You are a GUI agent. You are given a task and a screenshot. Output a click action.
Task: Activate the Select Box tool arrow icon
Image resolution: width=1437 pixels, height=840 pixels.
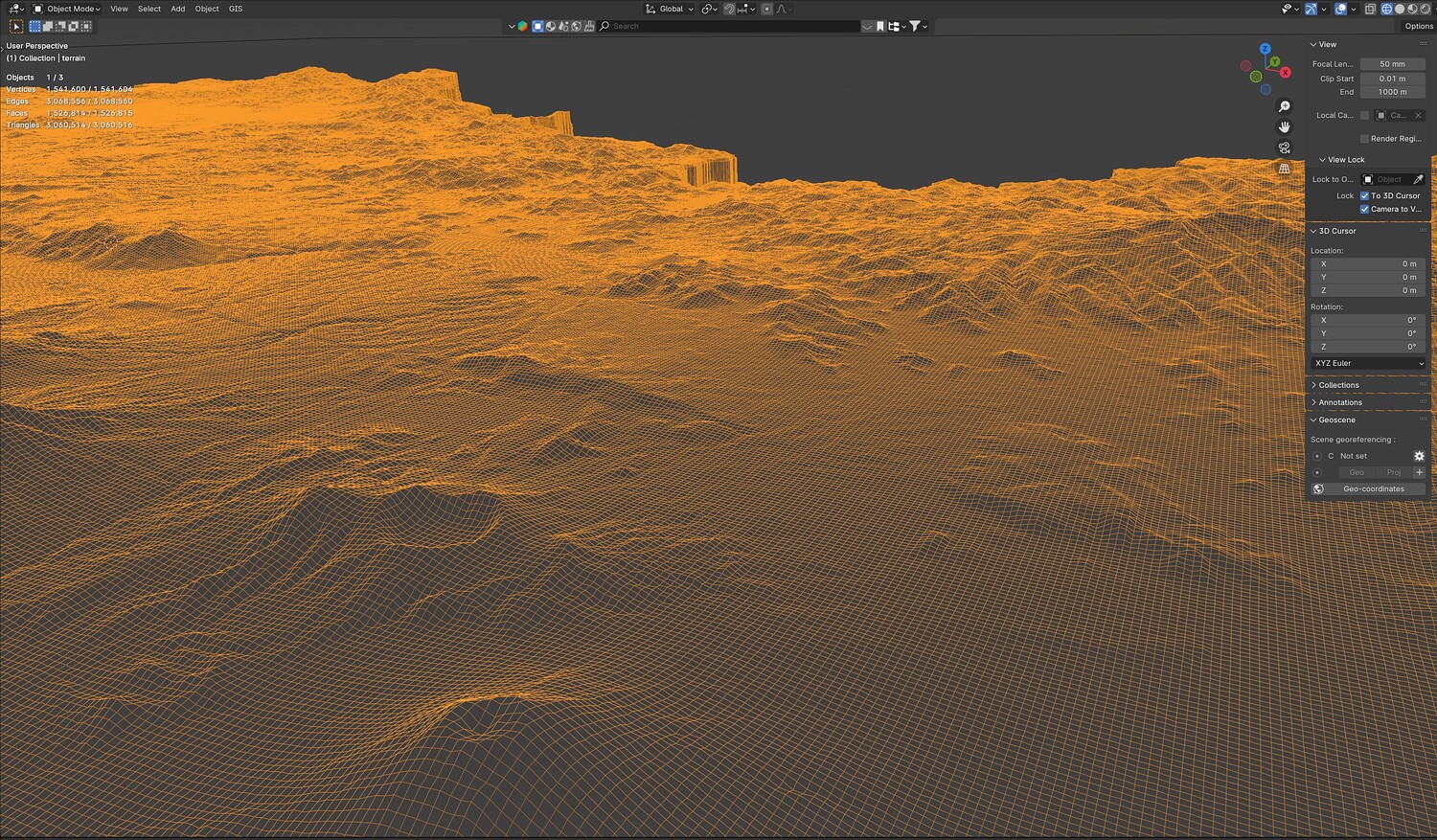point(16,27)
